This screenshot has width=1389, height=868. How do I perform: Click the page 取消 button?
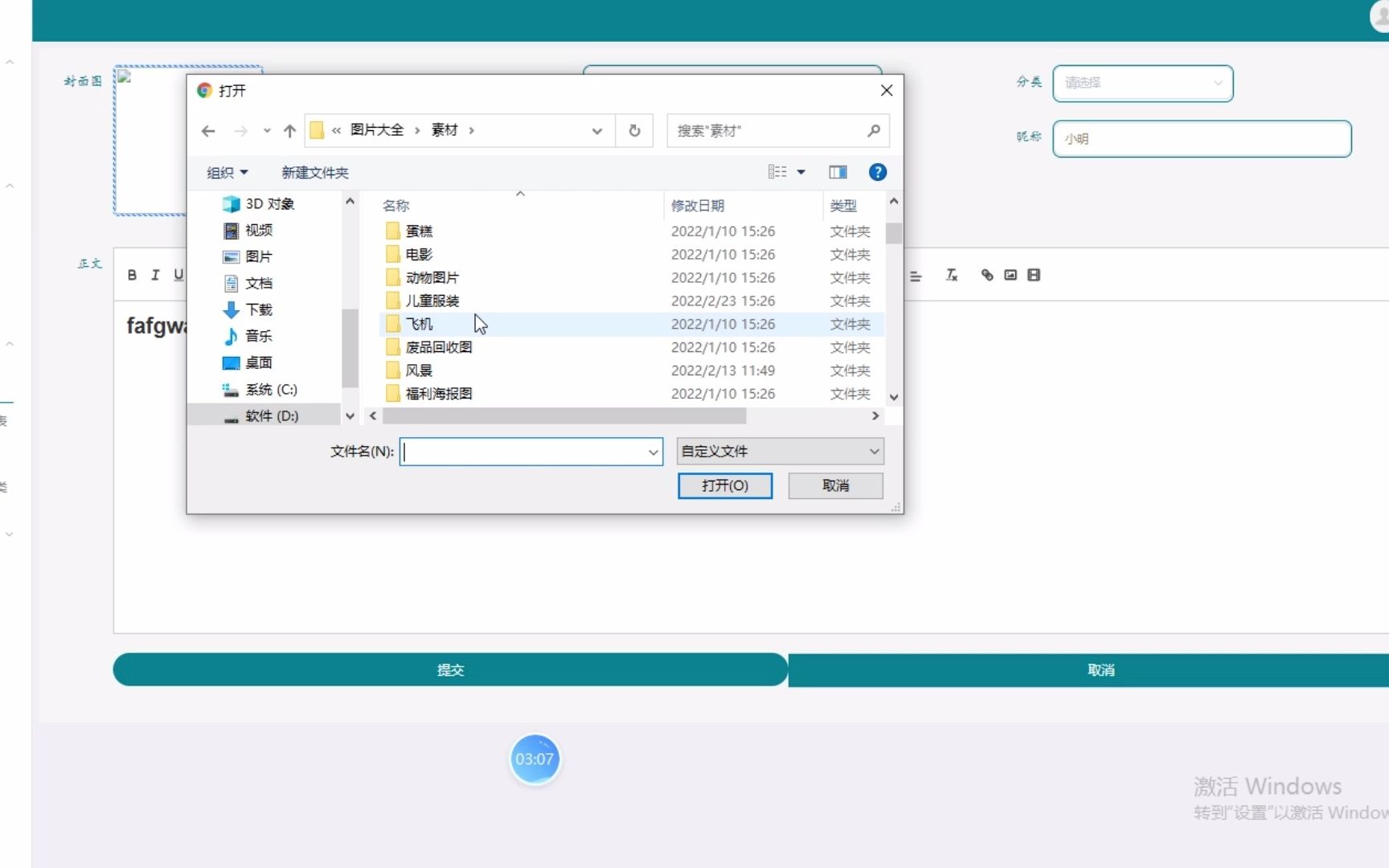click(x=1088, y=669)
